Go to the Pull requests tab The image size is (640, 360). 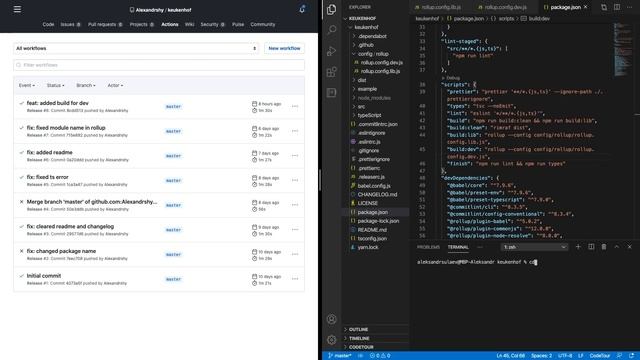pyautogui.click(x=105, y=24)
